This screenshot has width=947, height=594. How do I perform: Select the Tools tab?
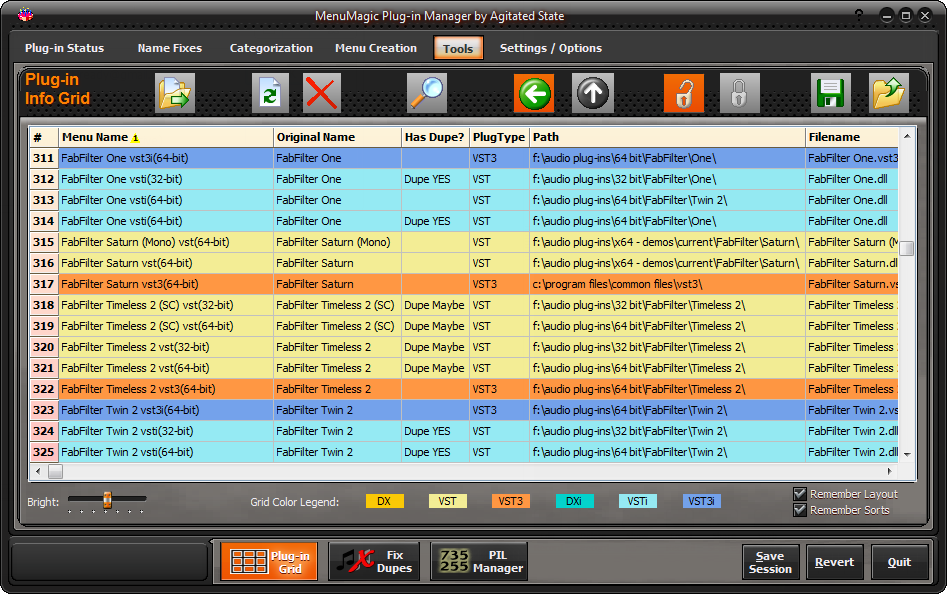coord(458,48)
